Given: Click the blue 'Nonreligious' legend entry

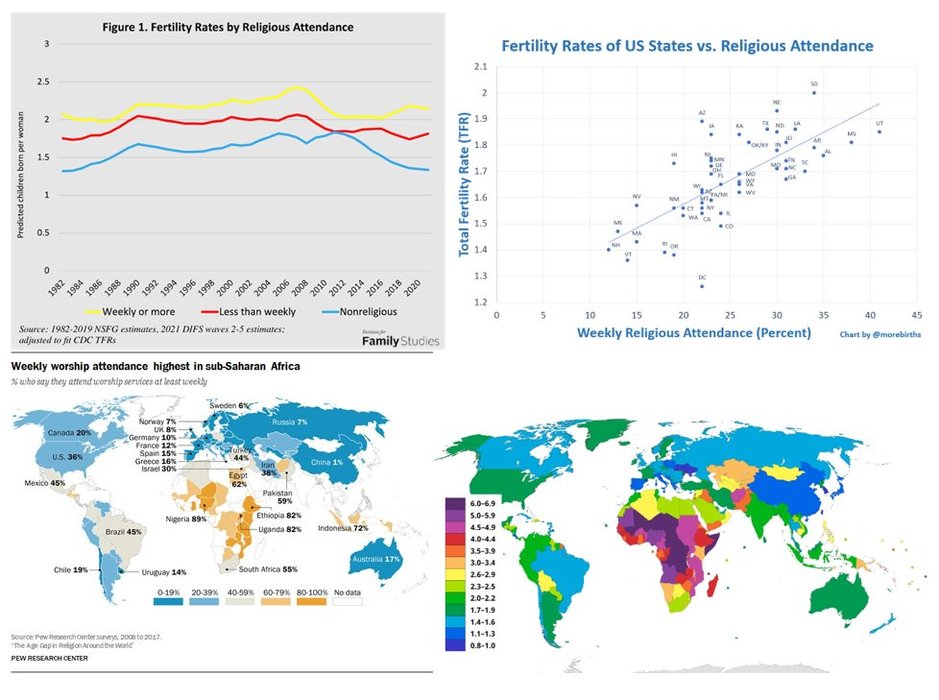Looking at the screenshot, I should tap(359, 311).
